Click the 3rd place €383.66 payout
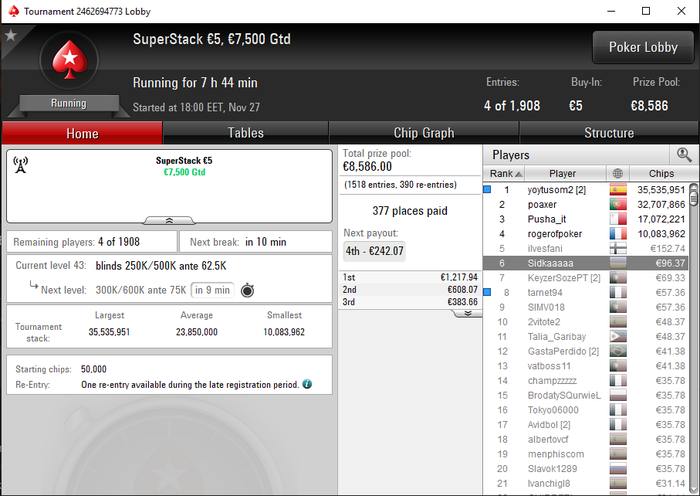This screenshot has width=700, height=496. pos(410,302)
